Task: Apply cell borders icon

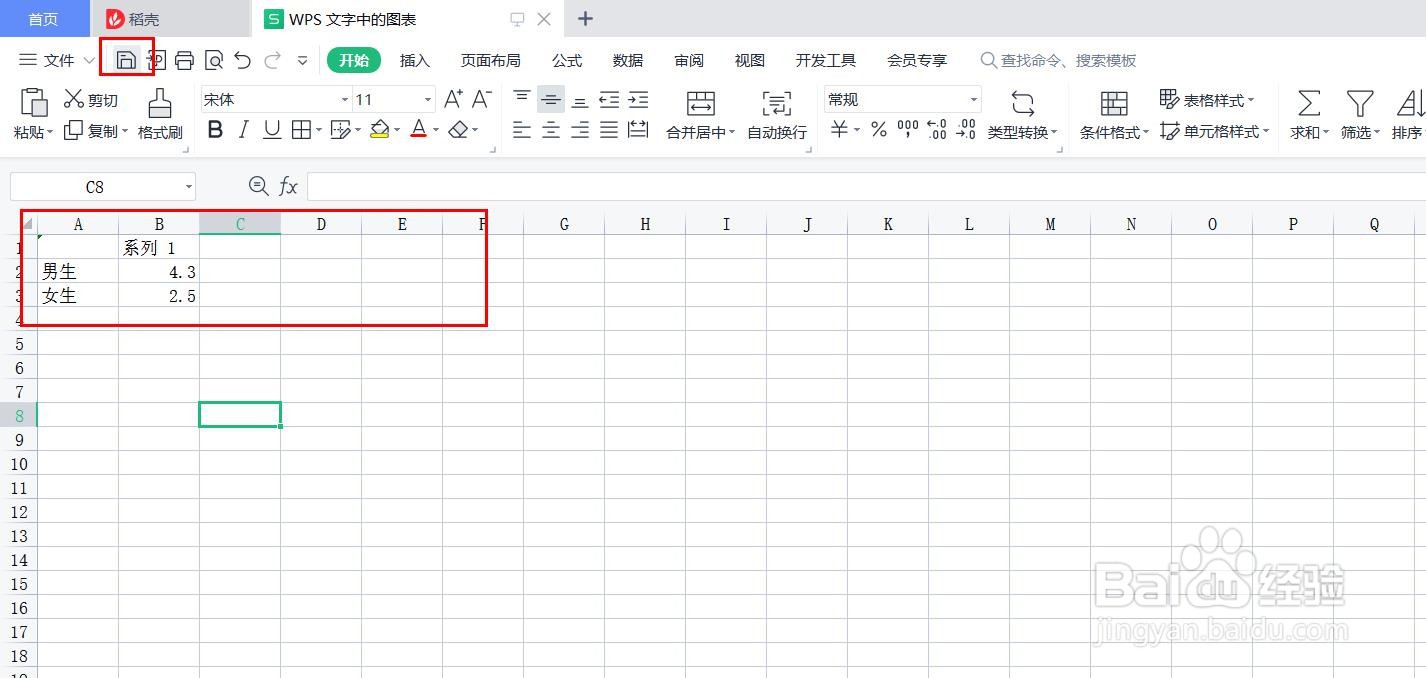Action: (x=301, y=130)
